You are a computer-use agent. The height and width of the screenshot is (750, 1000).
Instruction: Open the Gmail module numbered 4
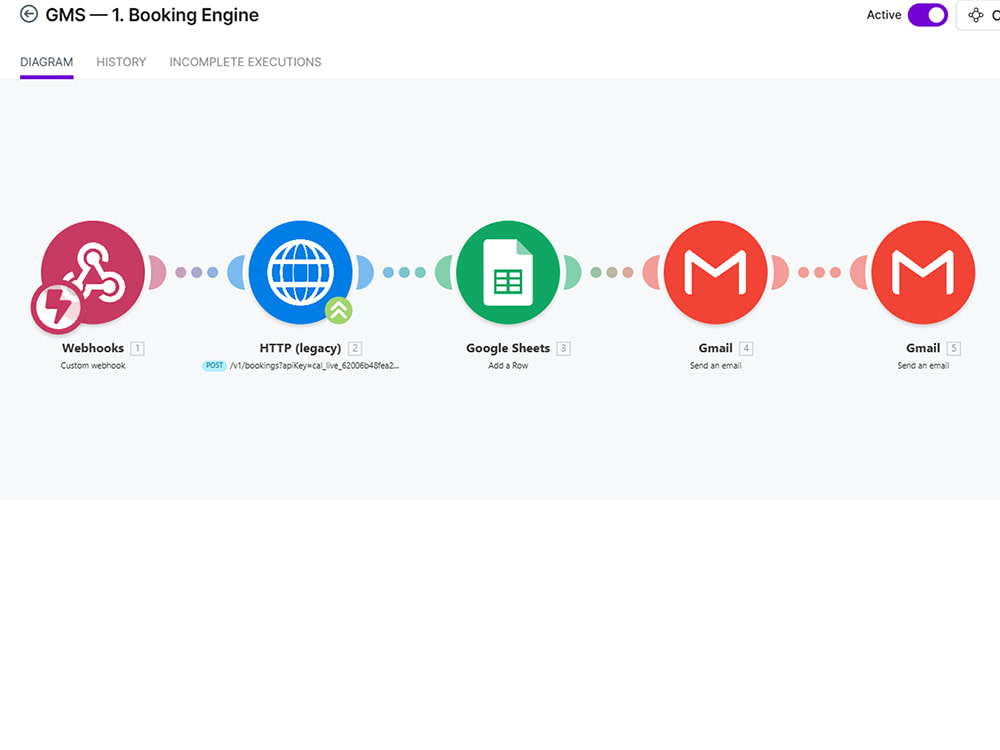(716, 272)
